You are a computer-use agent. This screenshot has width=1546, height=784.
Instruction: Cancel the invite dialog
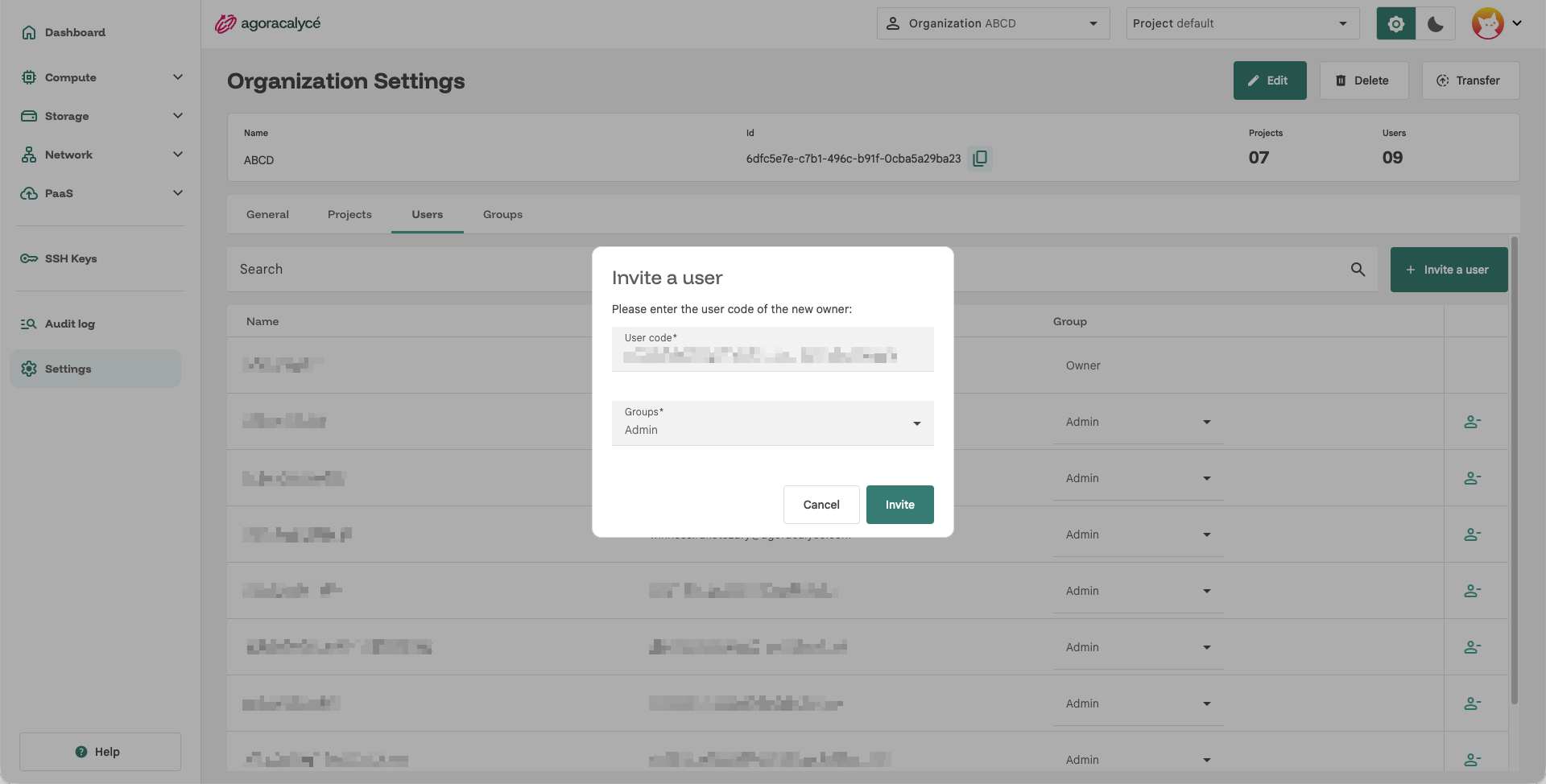point(821,505)
